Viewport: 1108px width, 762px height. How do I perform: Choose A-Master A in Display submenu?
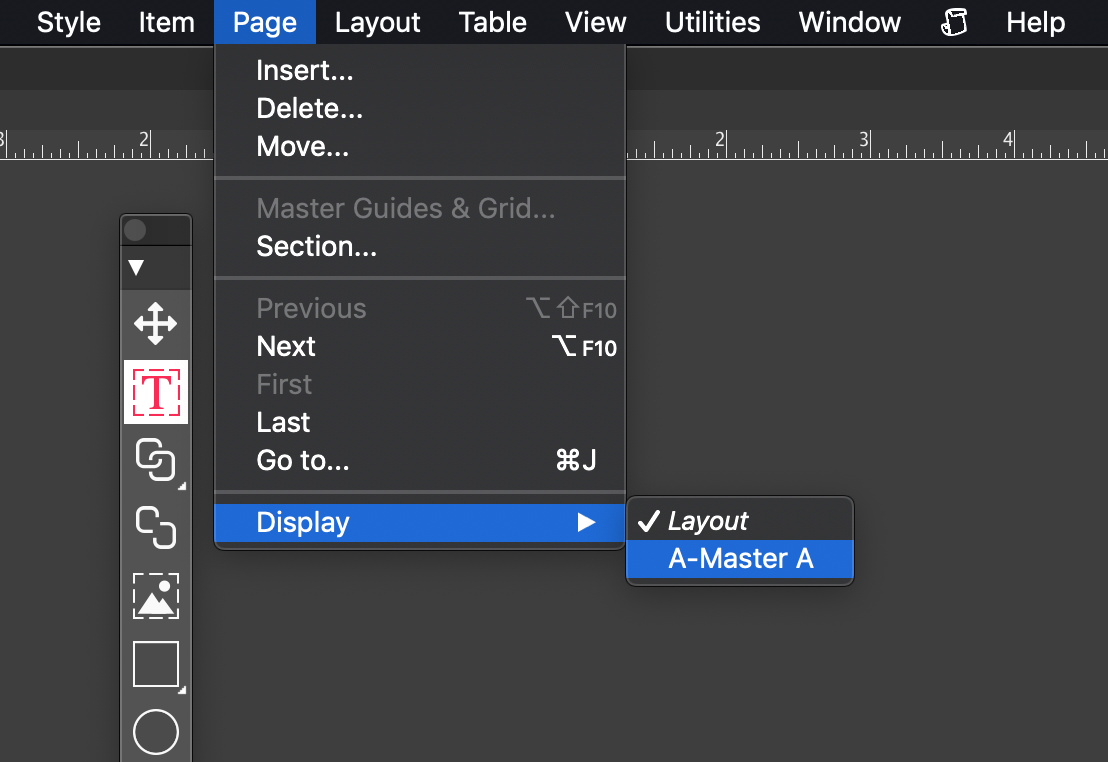pos(740,558)
